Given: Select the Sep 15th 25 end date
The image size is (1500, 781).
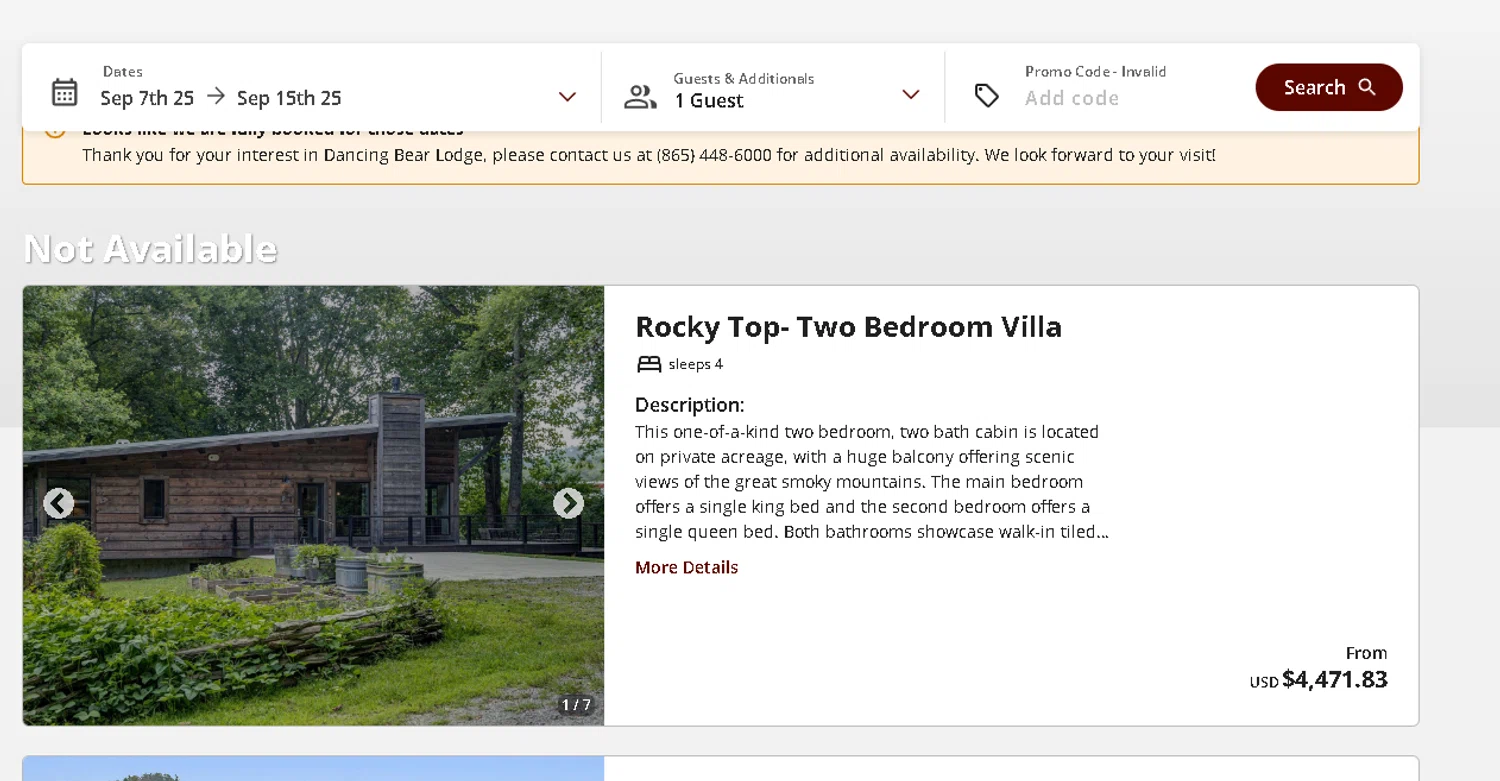Looking at the screenshot, I should tap(289, 98).
